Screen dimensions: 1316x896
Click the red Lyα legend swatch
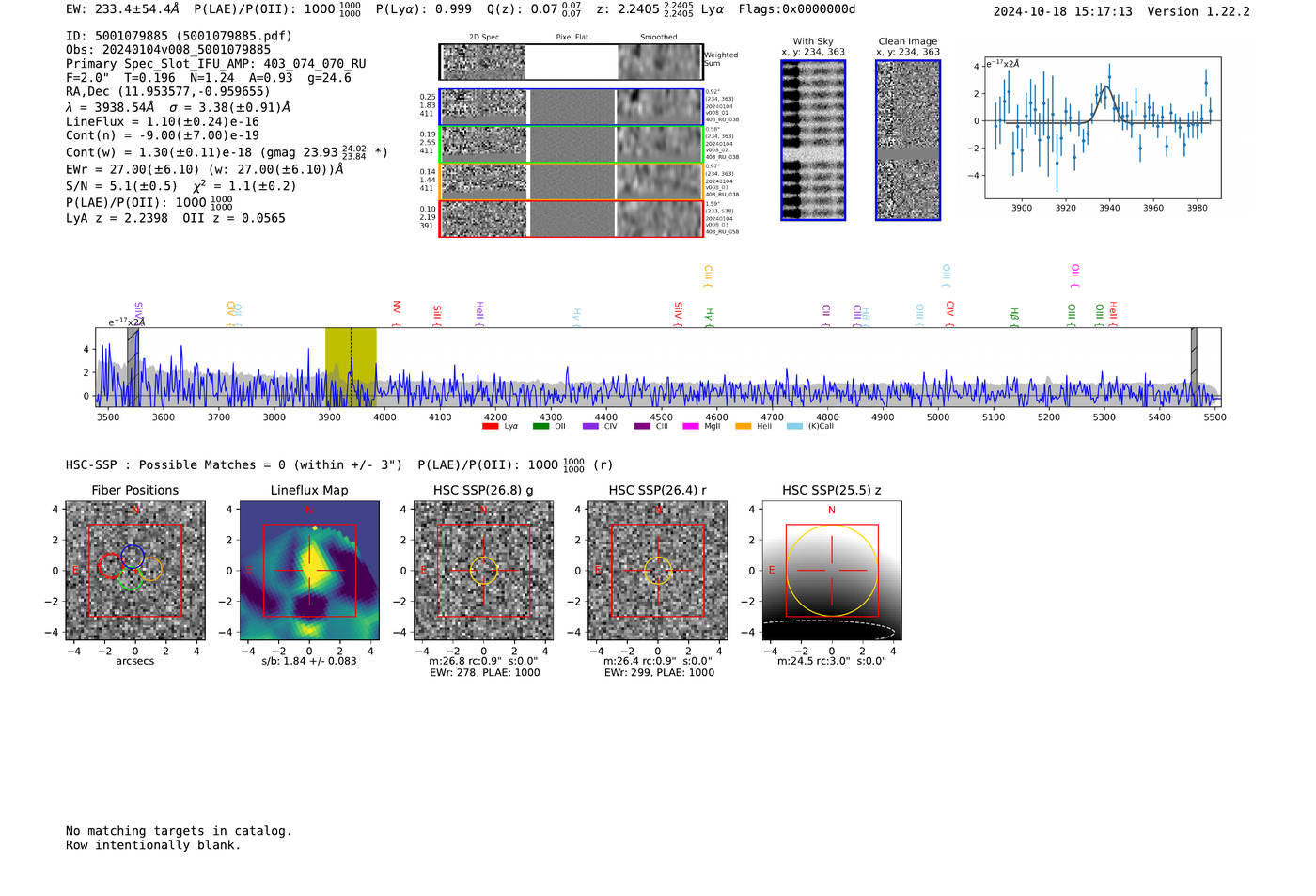[490, 426]
